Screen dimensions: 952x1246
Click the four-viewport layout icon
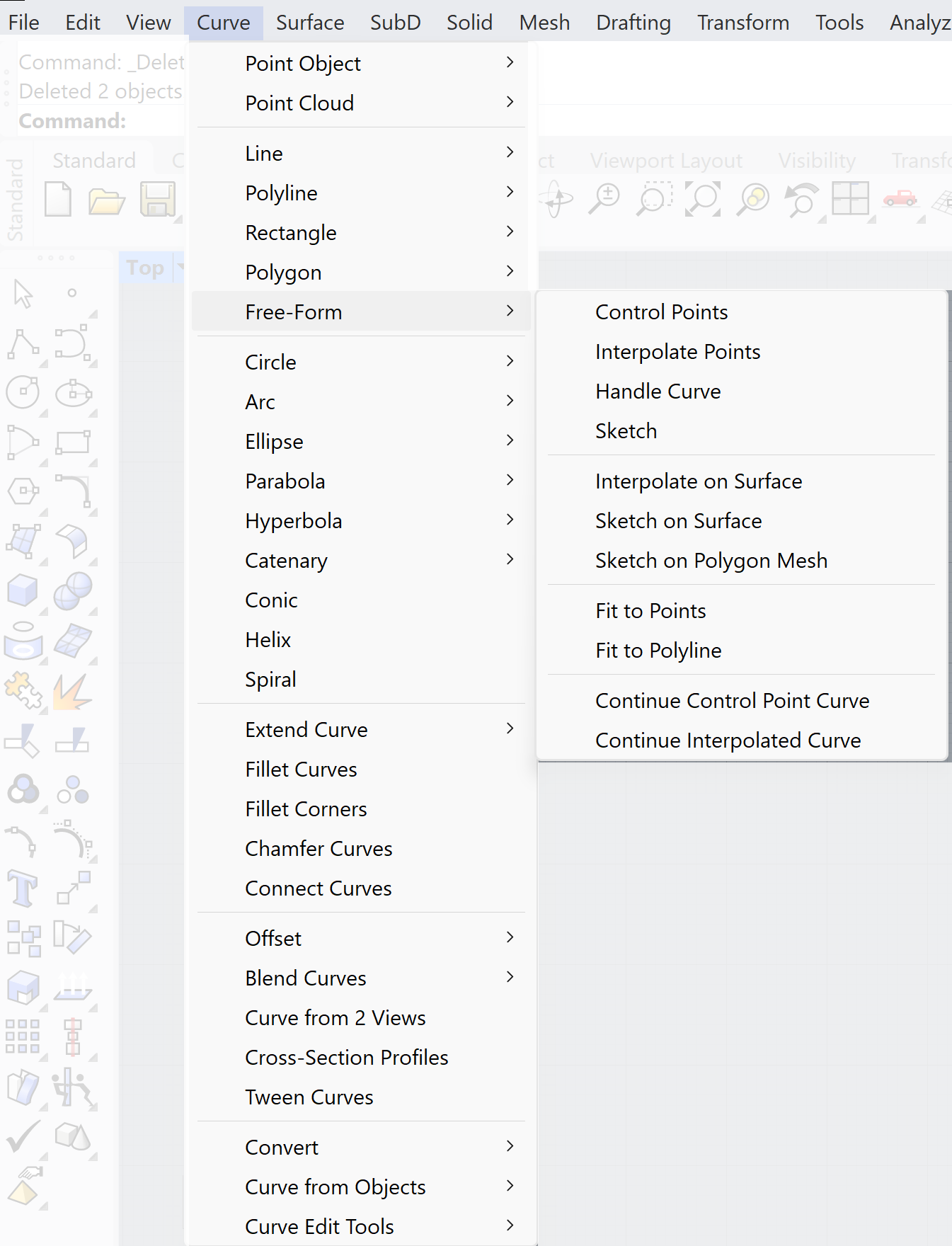tap(850, 199)
